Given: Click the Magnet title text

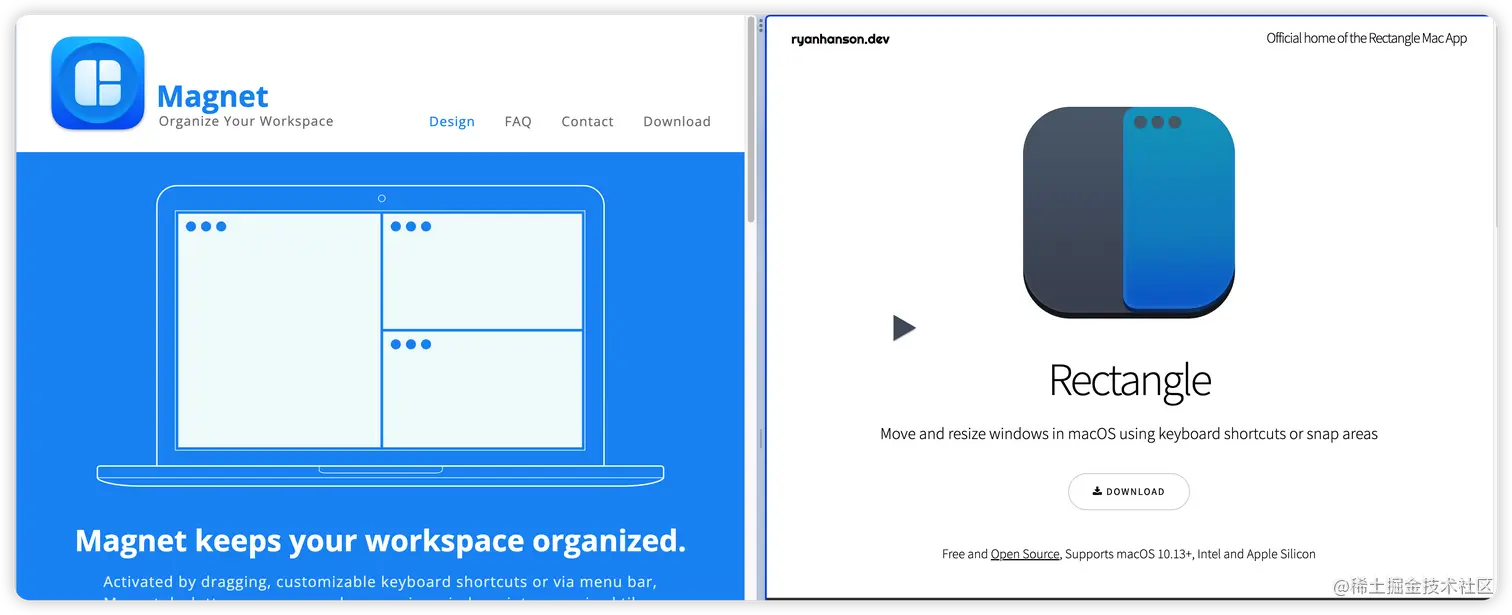Looking at the screenshot, I should click(213, 96).
